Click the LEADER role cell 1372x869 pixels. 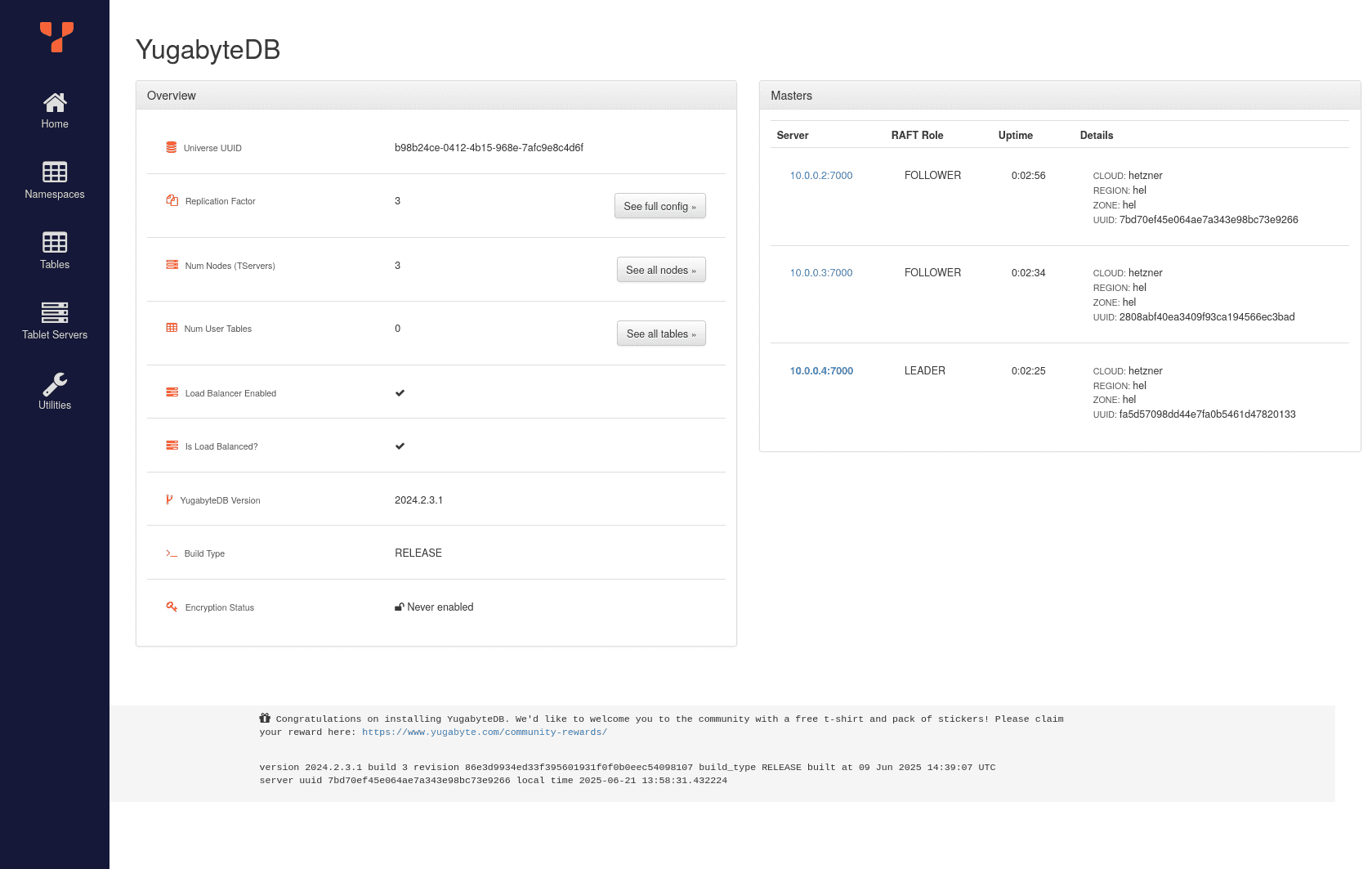click(925, 371)
